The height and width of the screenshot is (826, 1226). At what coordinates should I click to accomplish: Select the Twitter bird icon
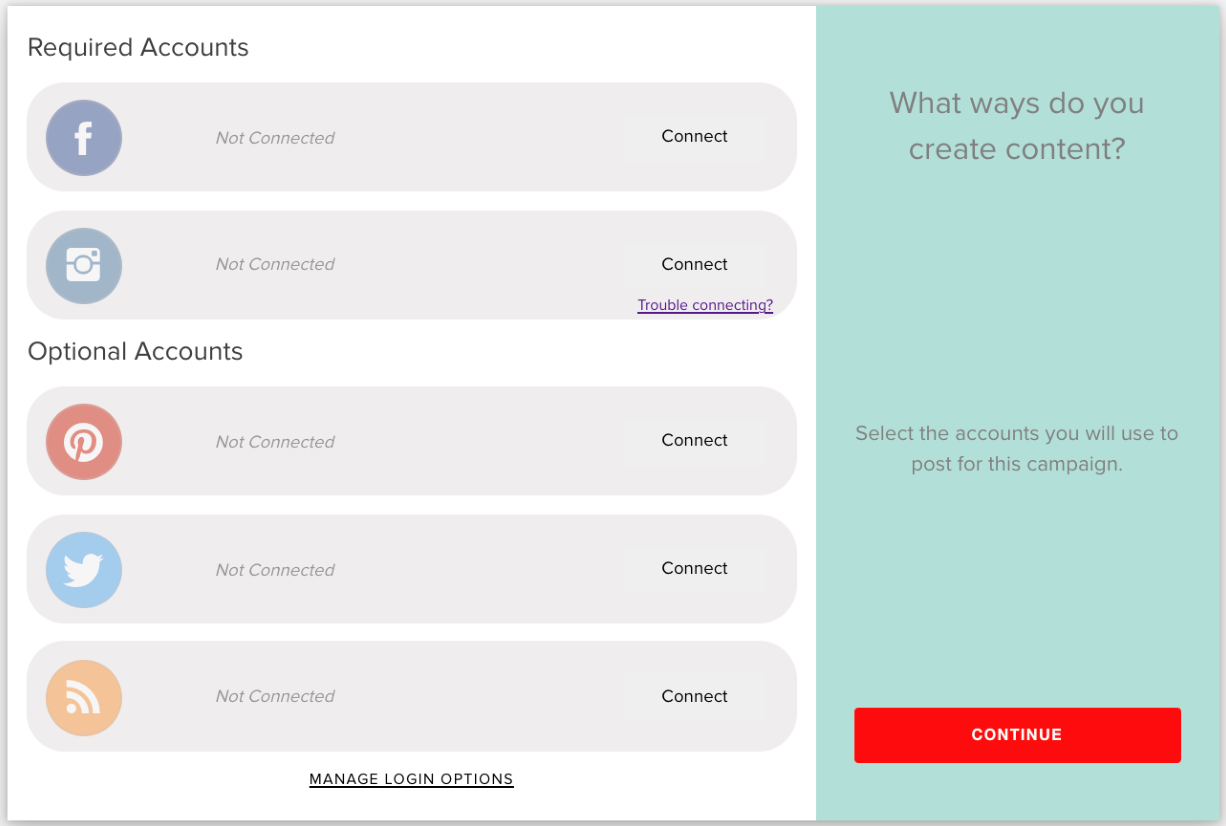[x=84, y=570]
